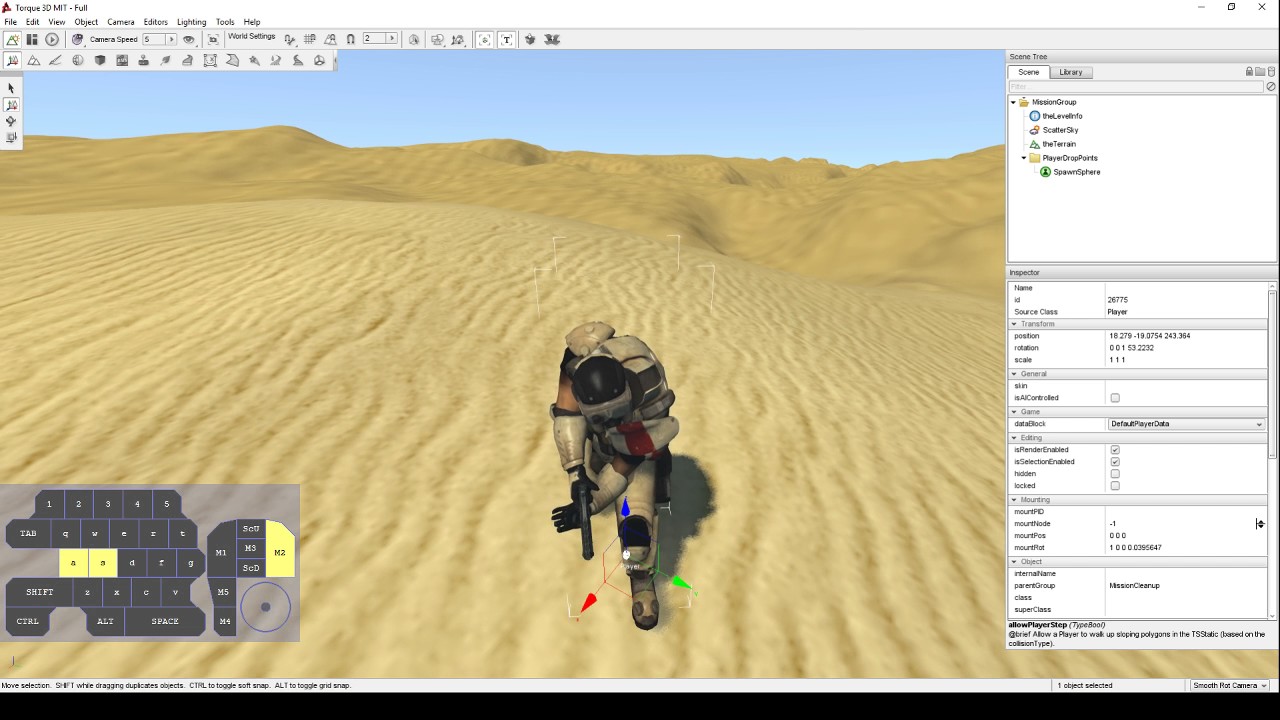Lock selection in Scene Tree
Screen dimensions: 1280x720
(x=1249, y=72)
